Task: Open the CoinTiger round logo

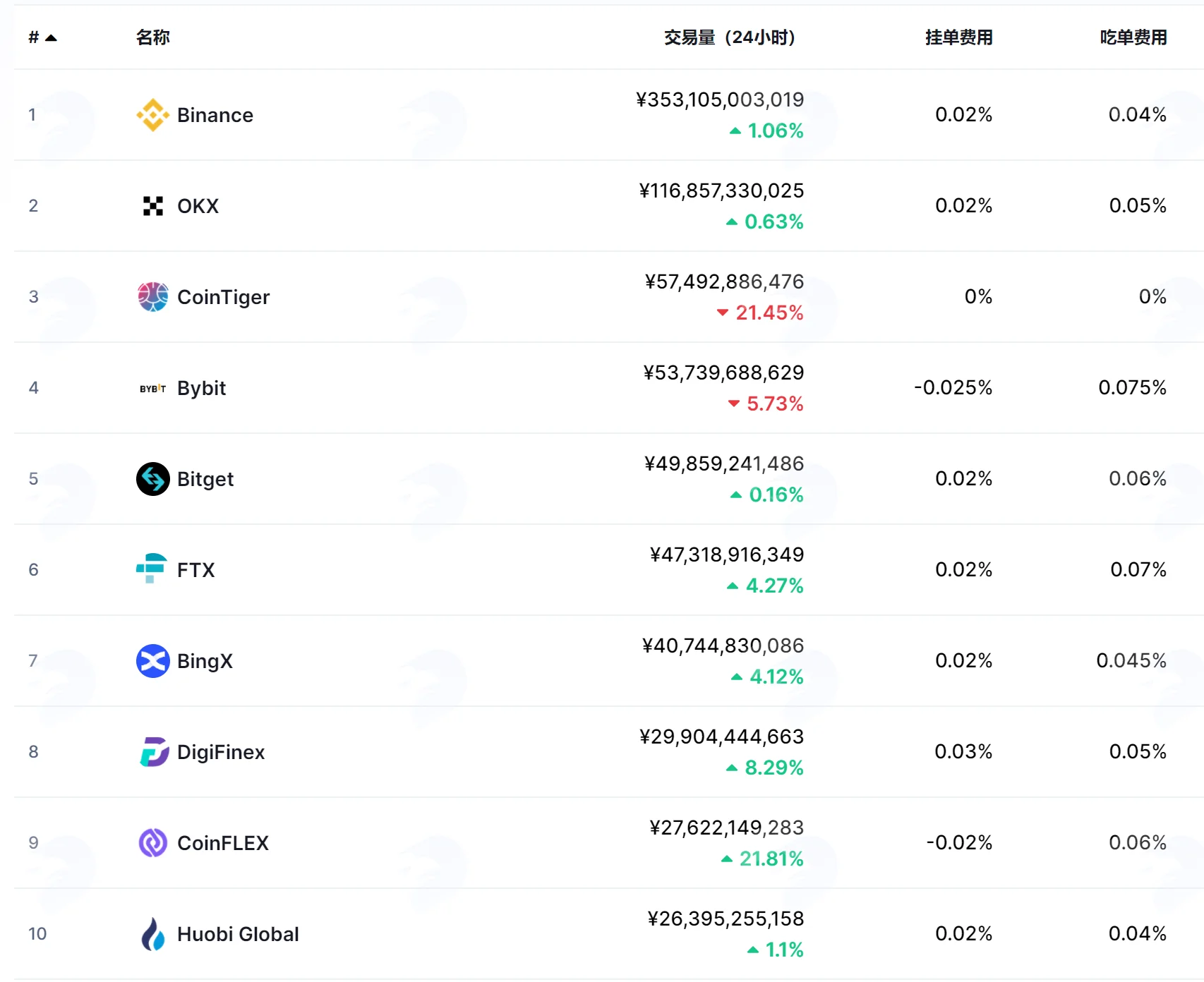Action: 152,297
